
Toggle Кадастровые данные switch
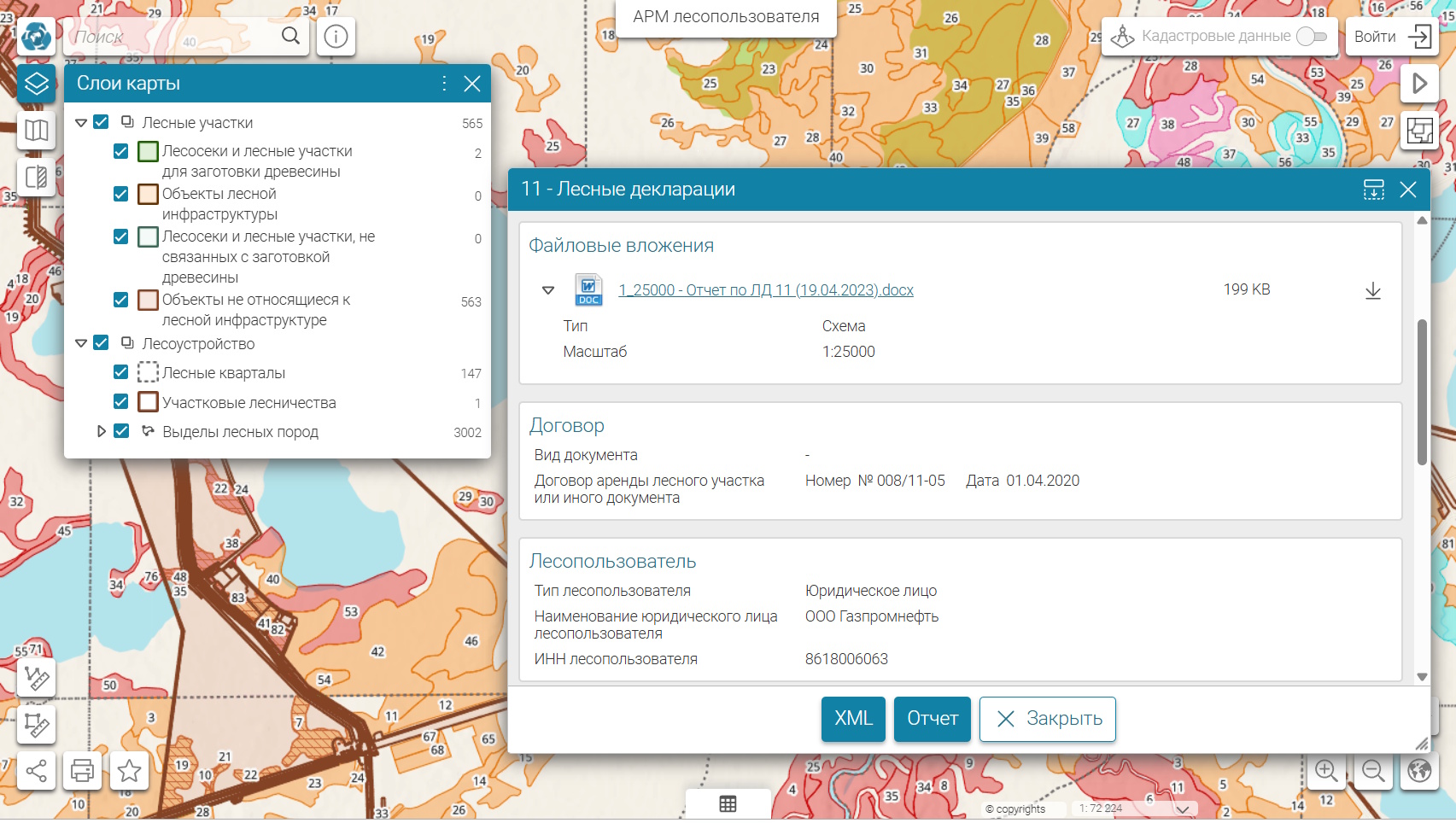1311,37
